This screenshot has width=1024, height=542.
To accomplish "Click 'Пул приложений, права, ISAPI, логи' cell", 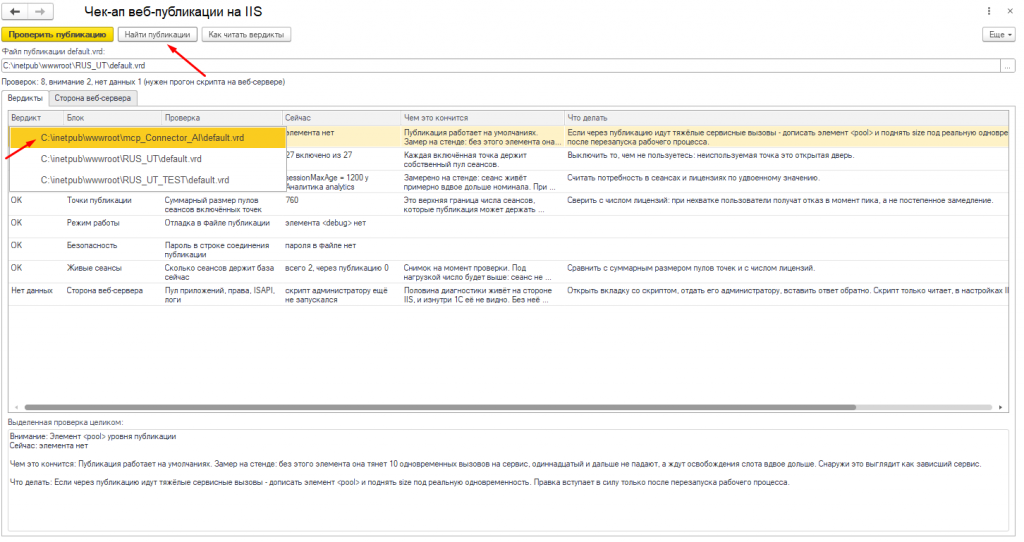I will 222,295.
